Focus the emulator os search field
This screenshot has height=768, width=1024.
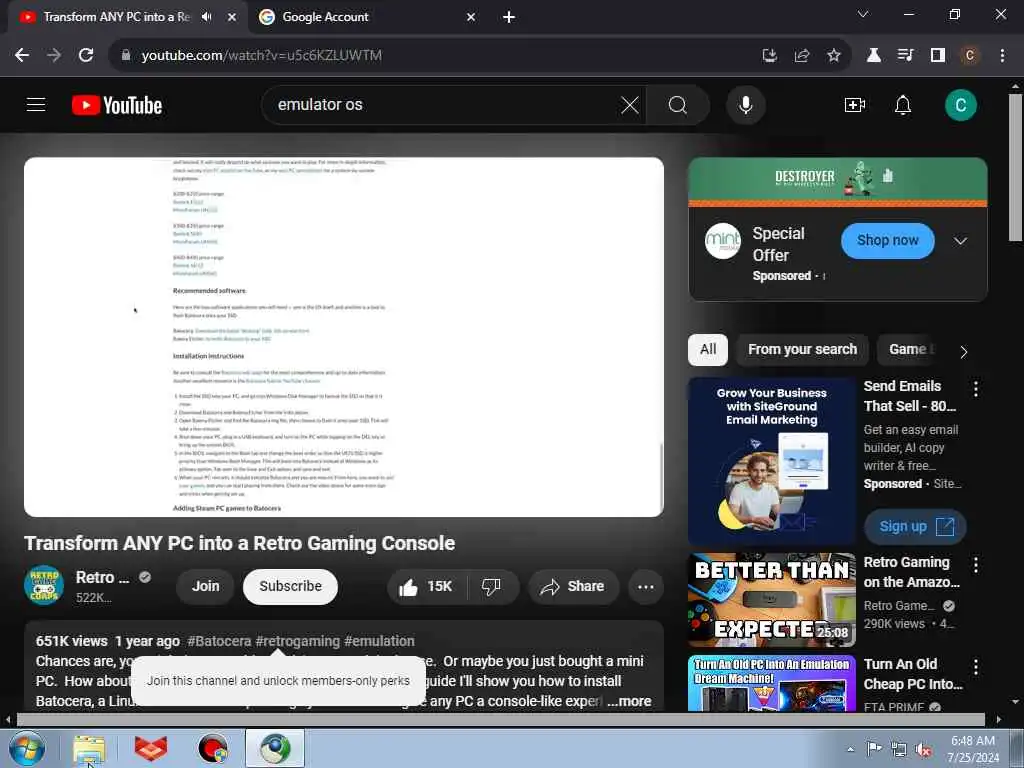point(444,105)
